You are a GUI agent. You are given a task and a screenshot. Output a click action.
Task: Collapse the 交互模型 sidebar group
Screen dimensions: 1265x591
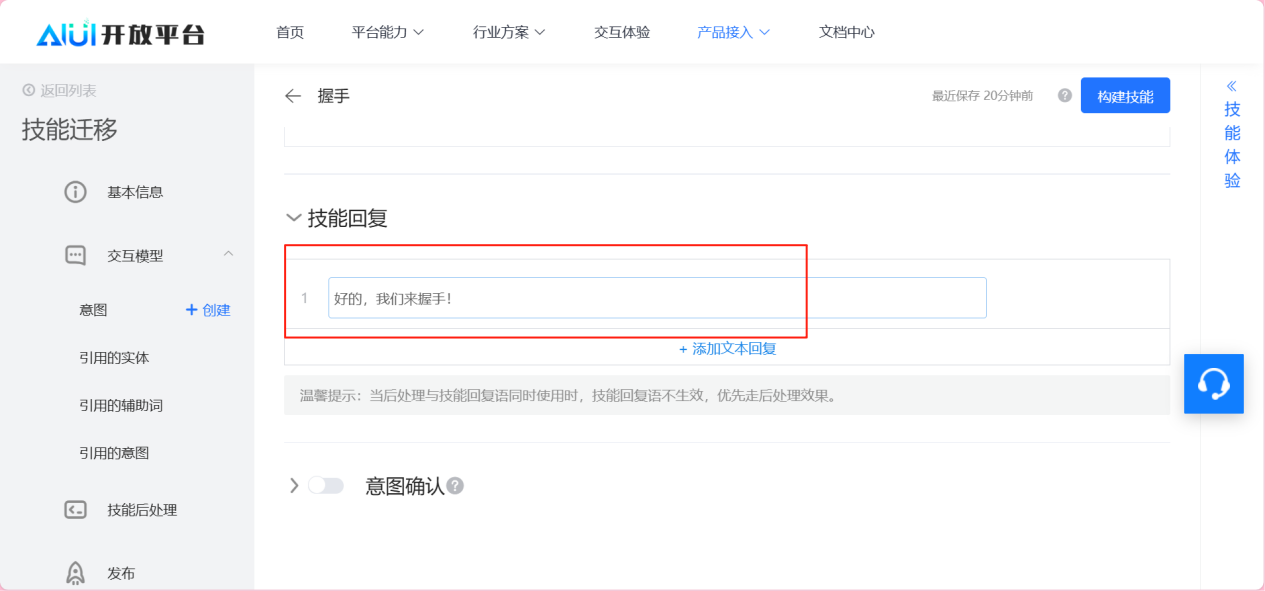[x=228, y=255]
